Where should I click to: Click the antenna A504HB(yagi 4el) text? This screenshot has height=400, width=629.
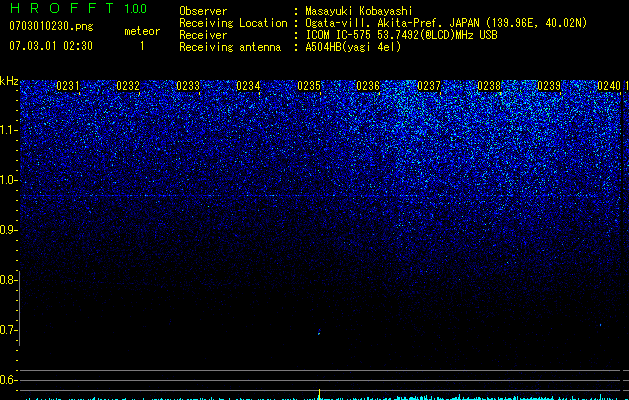coord(353,47)
